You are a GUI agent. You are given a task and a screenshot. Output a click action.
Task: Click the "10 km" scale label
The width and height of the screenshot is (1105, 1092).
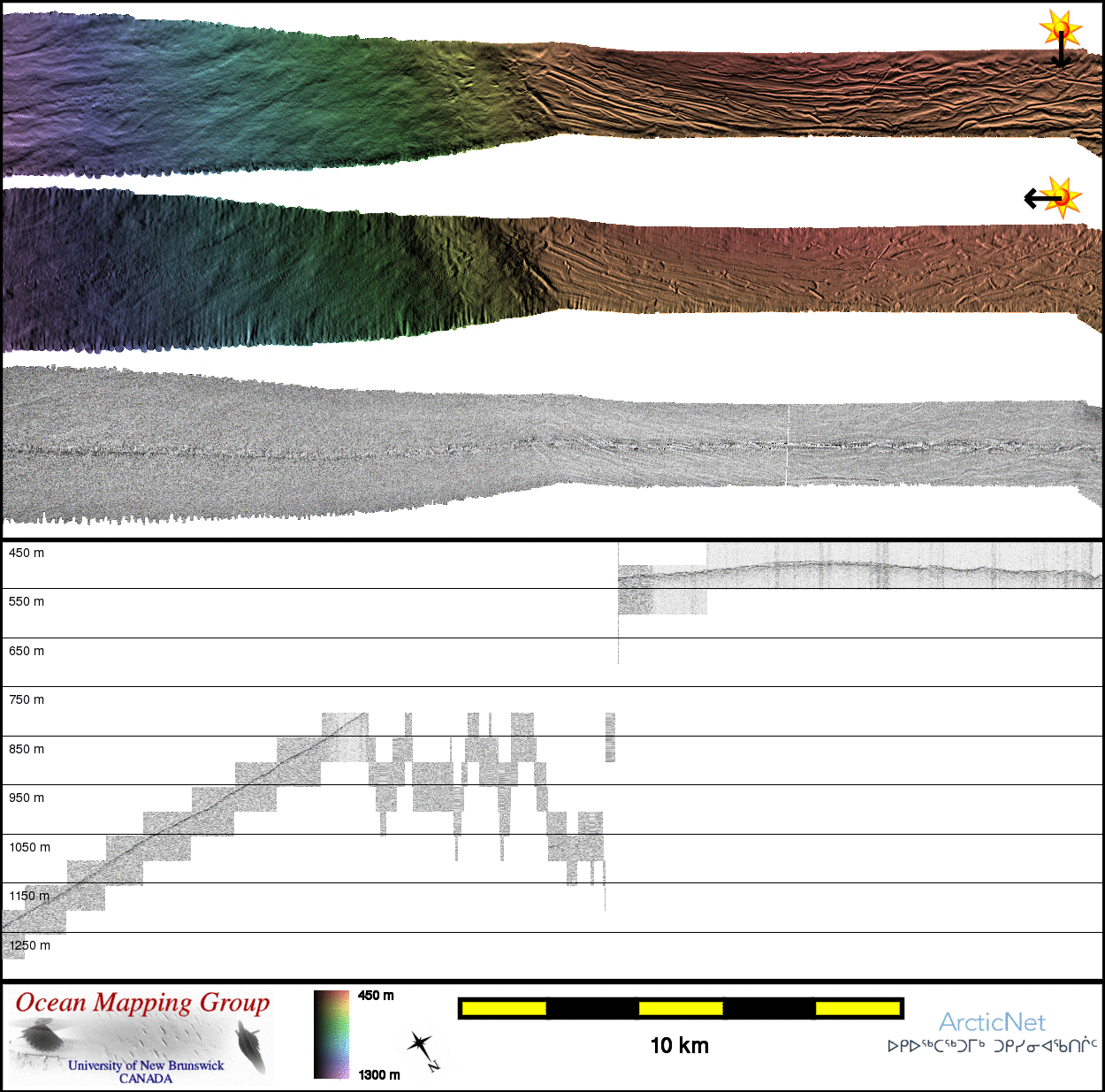tap(679, 1046)
